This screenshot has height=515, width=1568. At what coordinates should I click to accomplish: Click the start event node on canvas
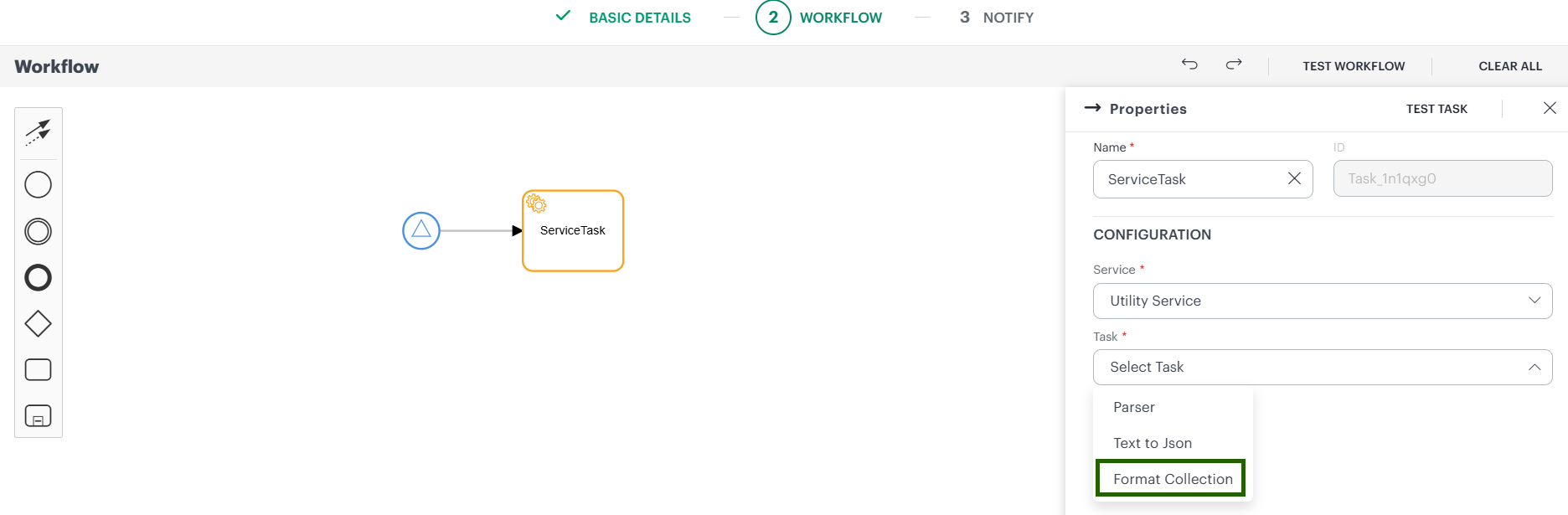[421, 230]
